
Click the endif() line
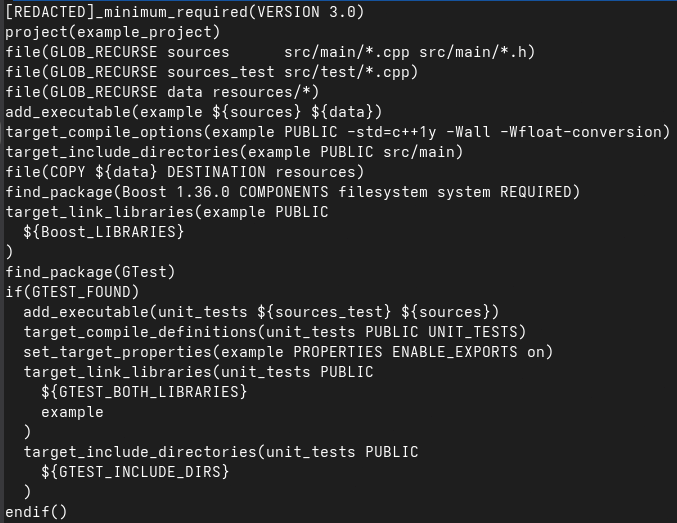(36, 512)
